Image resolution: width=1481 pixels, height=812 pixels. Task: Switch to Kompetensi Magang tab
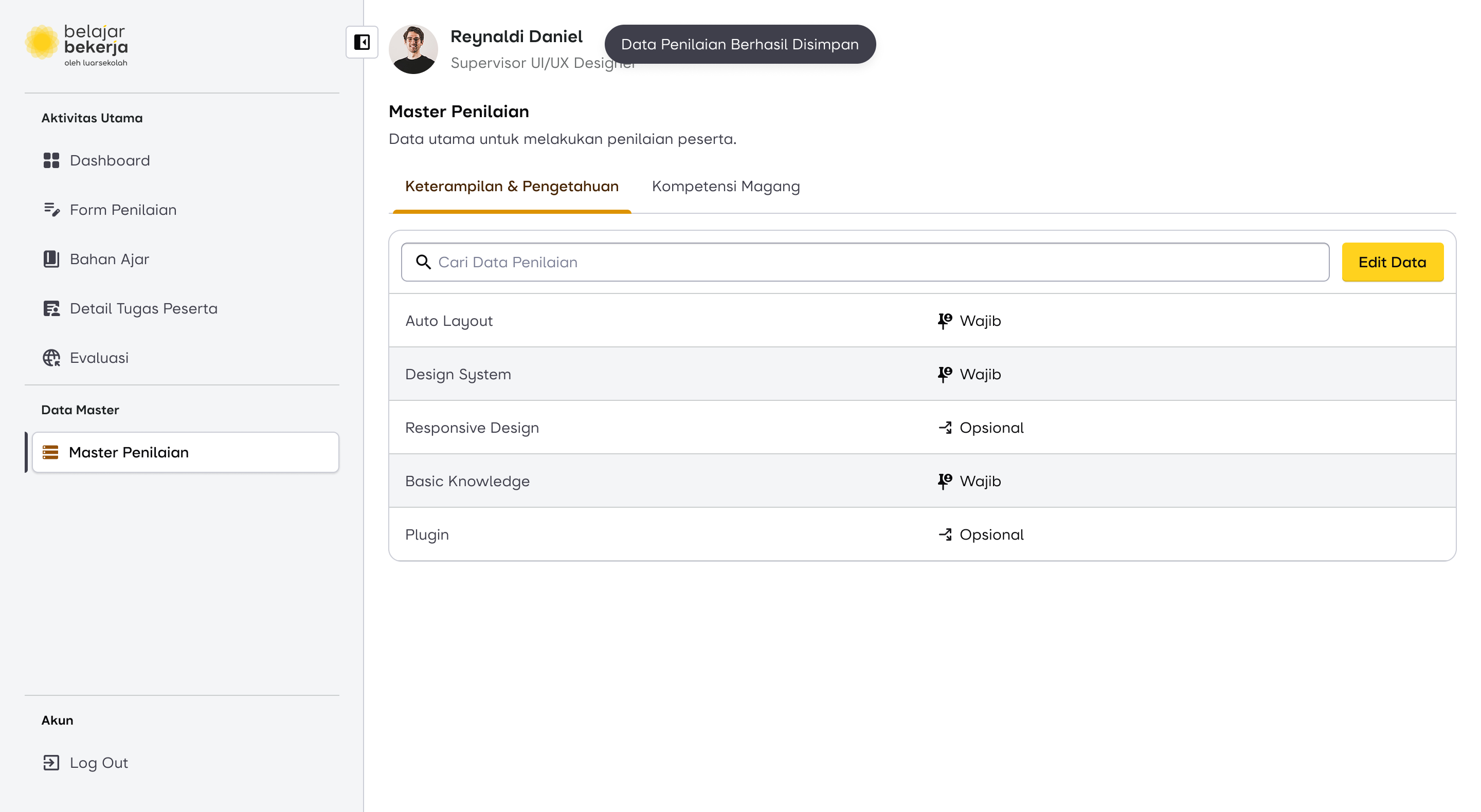[726, 186]
